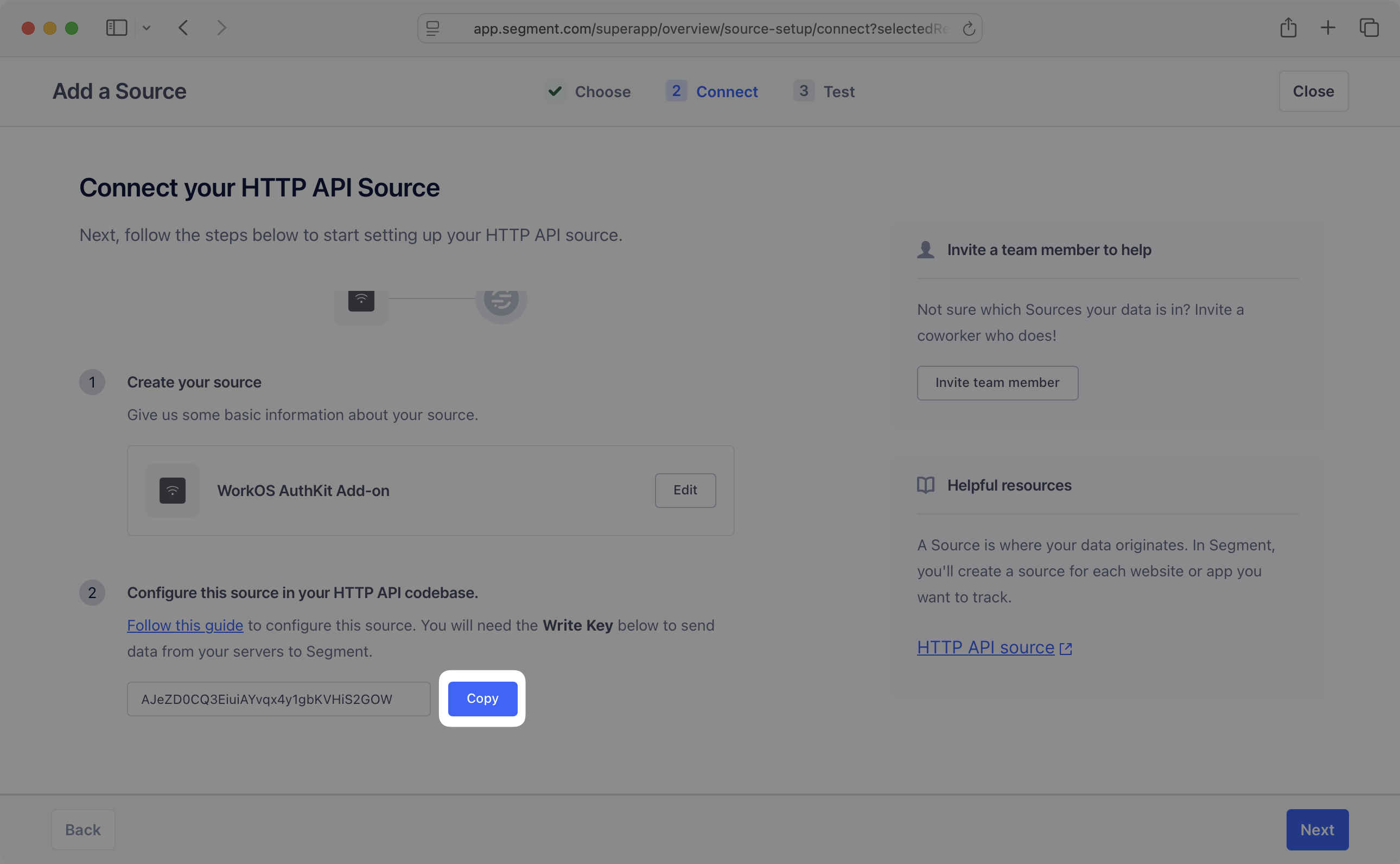Open the sidebar options chevron
Viewport: 1400px width, 864px height.
(x=147, y=28)
